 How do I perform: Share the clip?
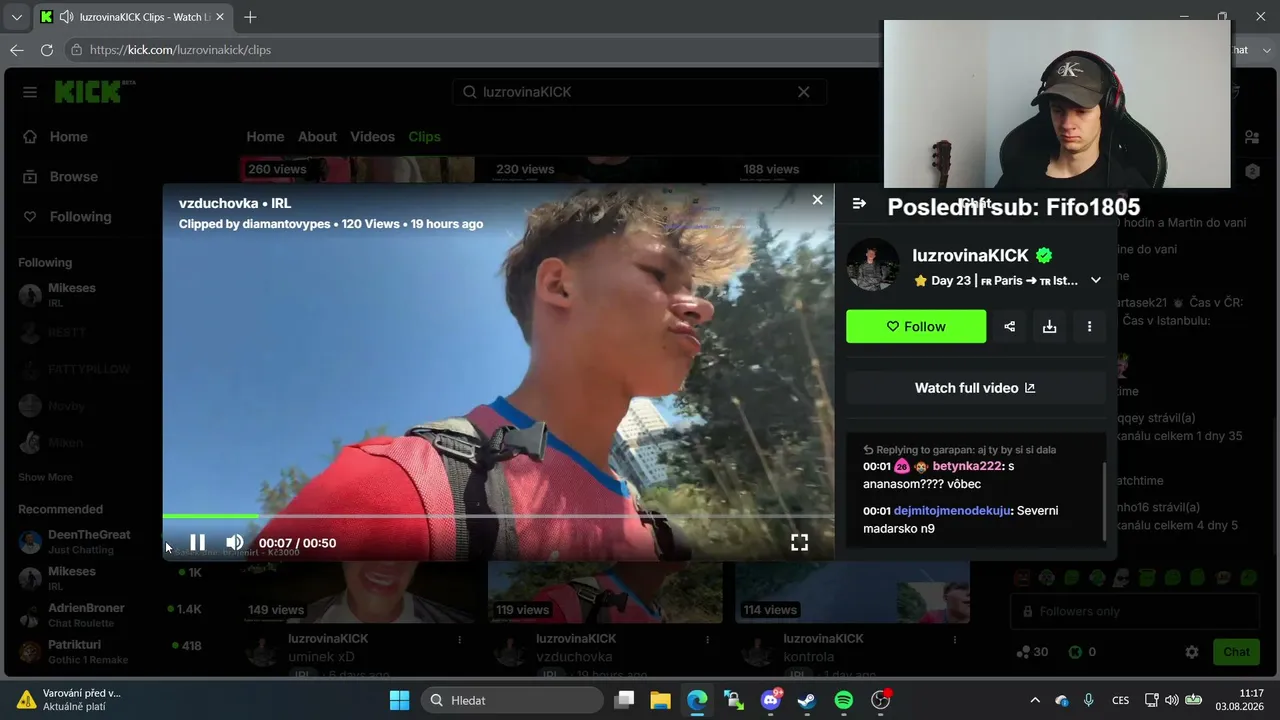point(1010,326)
